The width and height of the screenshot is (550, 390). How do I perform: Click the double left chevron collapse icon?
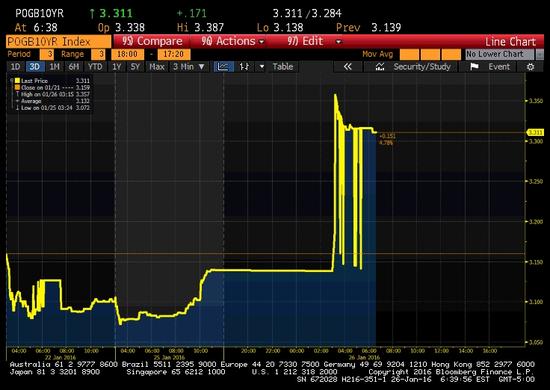[348, 67]
